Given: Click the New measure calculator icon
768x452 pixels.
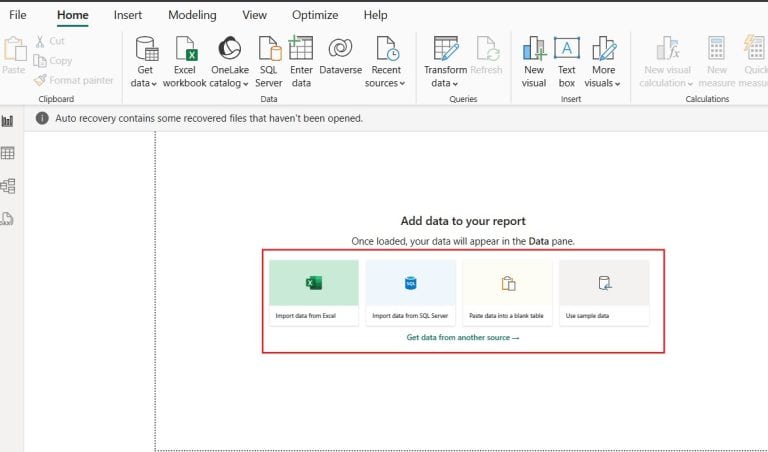Looking at the screenshot, I should 716,48.
